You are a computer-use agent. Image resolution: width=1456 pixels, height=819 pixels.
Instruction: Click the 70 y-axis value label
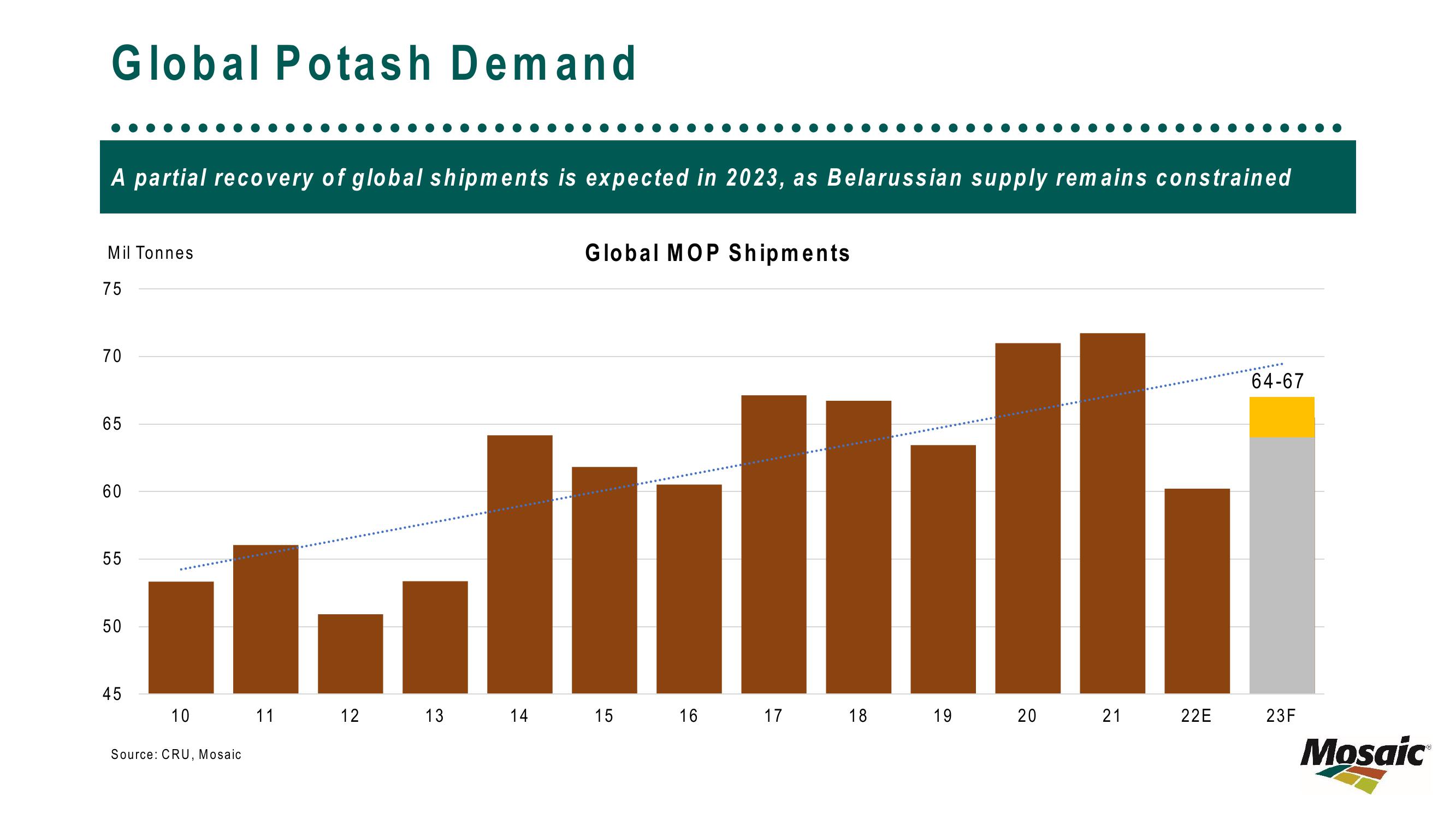112,357
